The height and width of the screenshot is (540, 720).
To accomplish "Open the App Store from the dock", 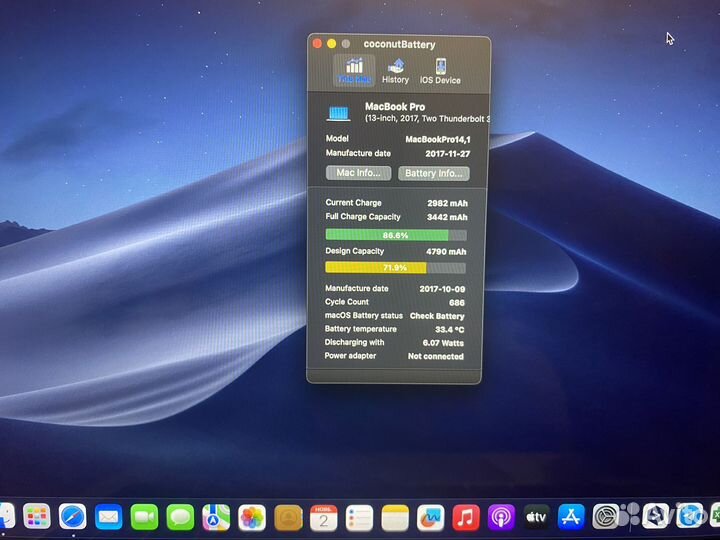I will 571,517.
